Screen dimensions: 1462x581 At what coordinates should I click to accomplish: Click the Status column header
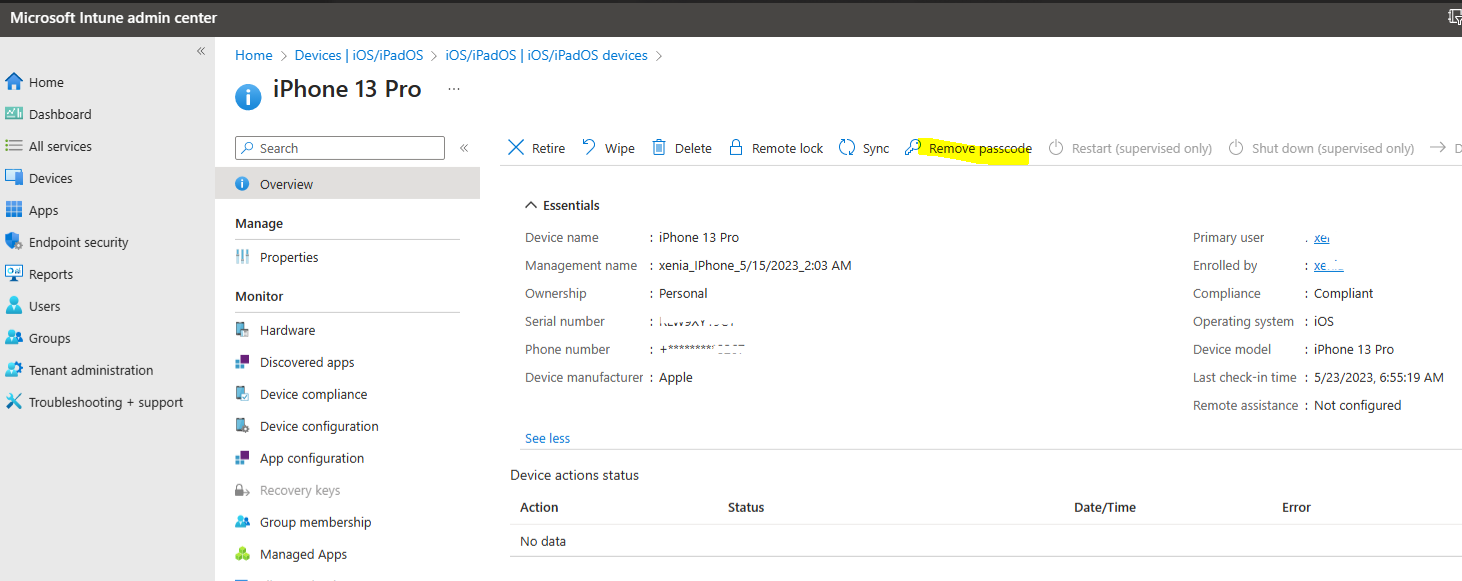(x=746, y=507)
